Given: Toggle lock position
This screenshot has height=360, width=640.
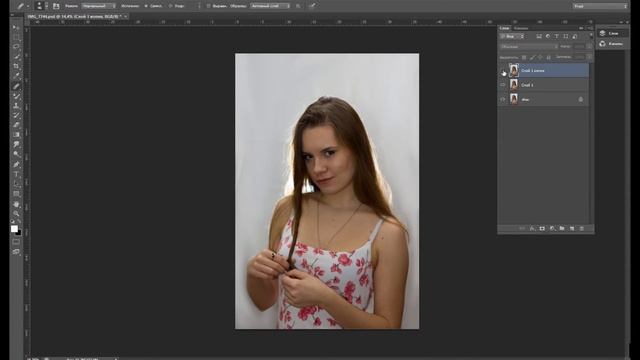Looking at the screenshot, I should (x=540, y=58).
